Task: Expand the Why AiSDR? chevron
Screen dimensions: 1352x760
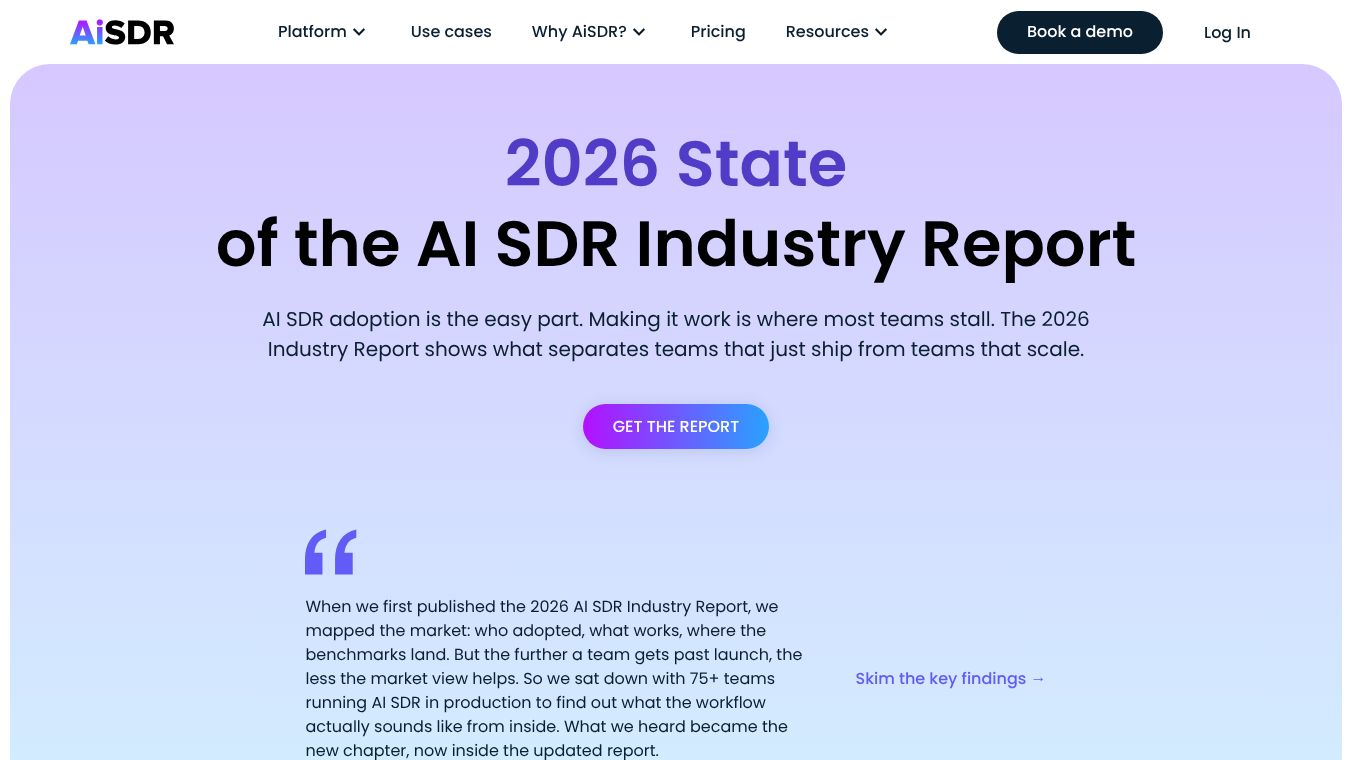Action: tap(639, 32)
